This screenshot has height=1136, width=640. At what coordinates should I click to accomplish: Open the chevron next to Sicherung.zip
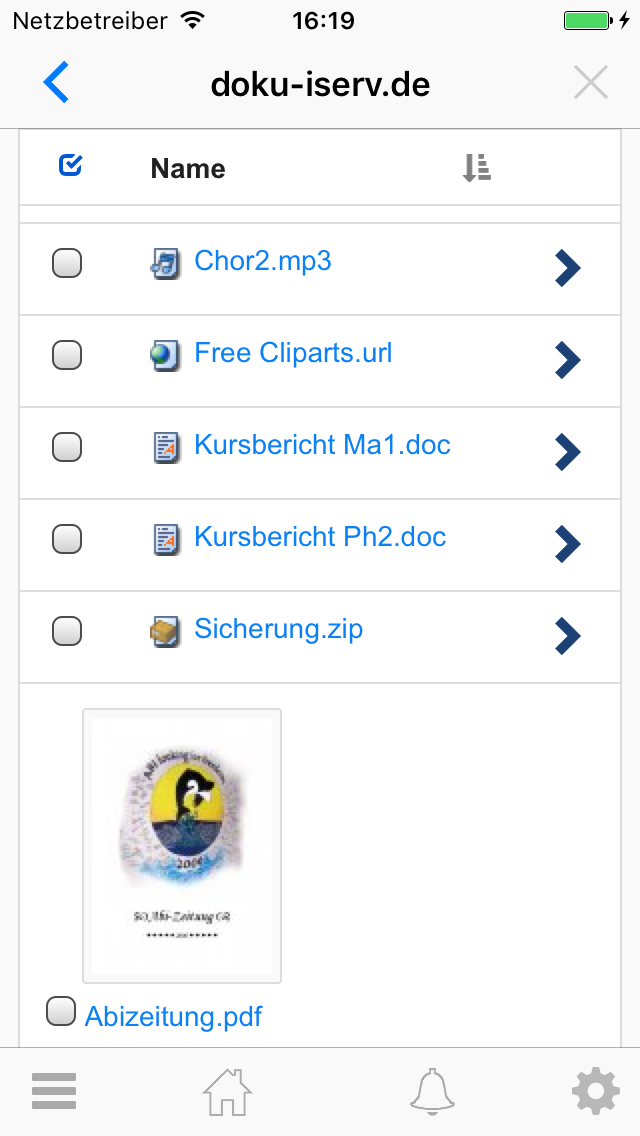567,636
